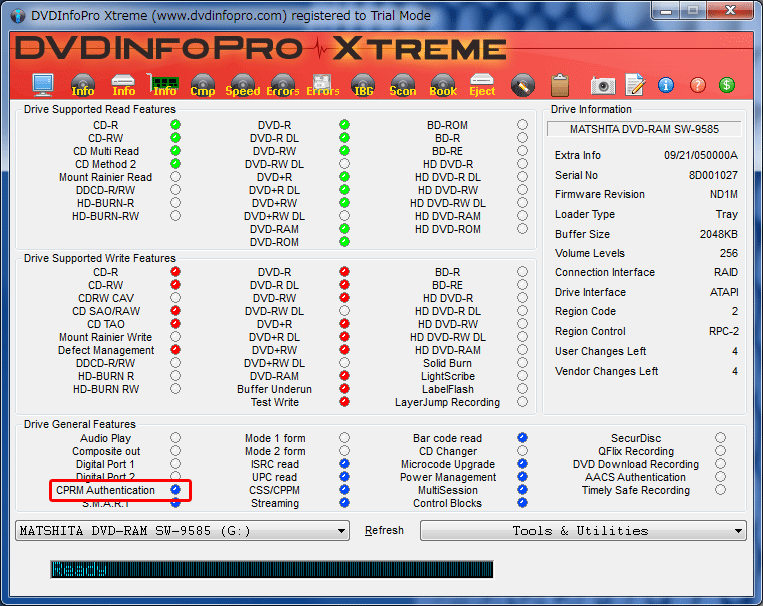Click the SecurDisc feature indicator
The image size is (763, 606).
(x=721, y=438)
